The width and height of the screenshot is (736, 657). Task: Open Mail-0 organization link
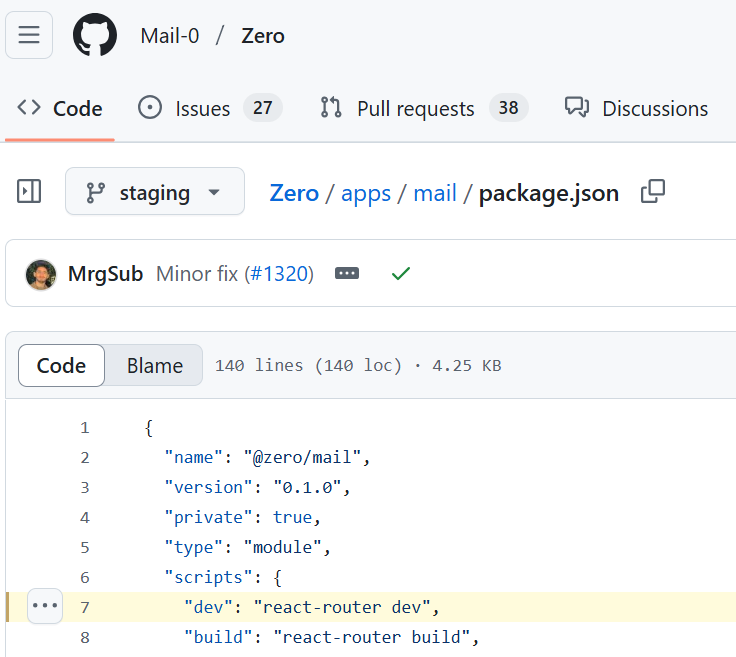(x=170, y=36)
